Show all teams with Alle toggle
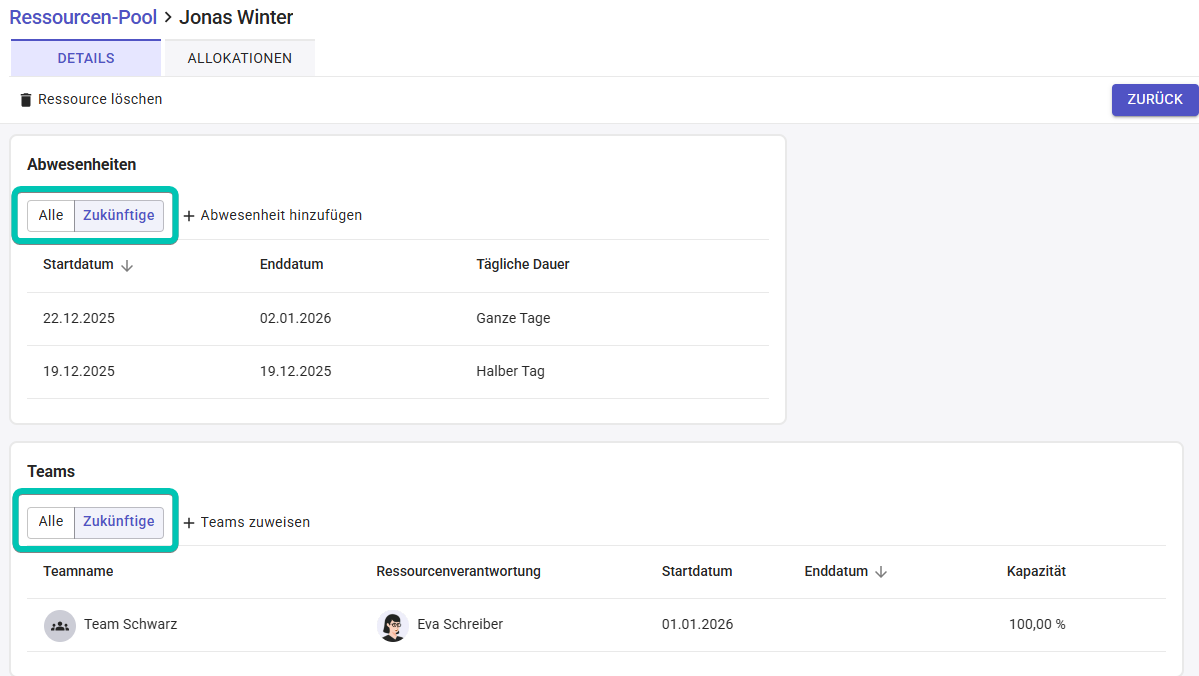Screen dimensions: 1199x676 (x=51, y=522)
